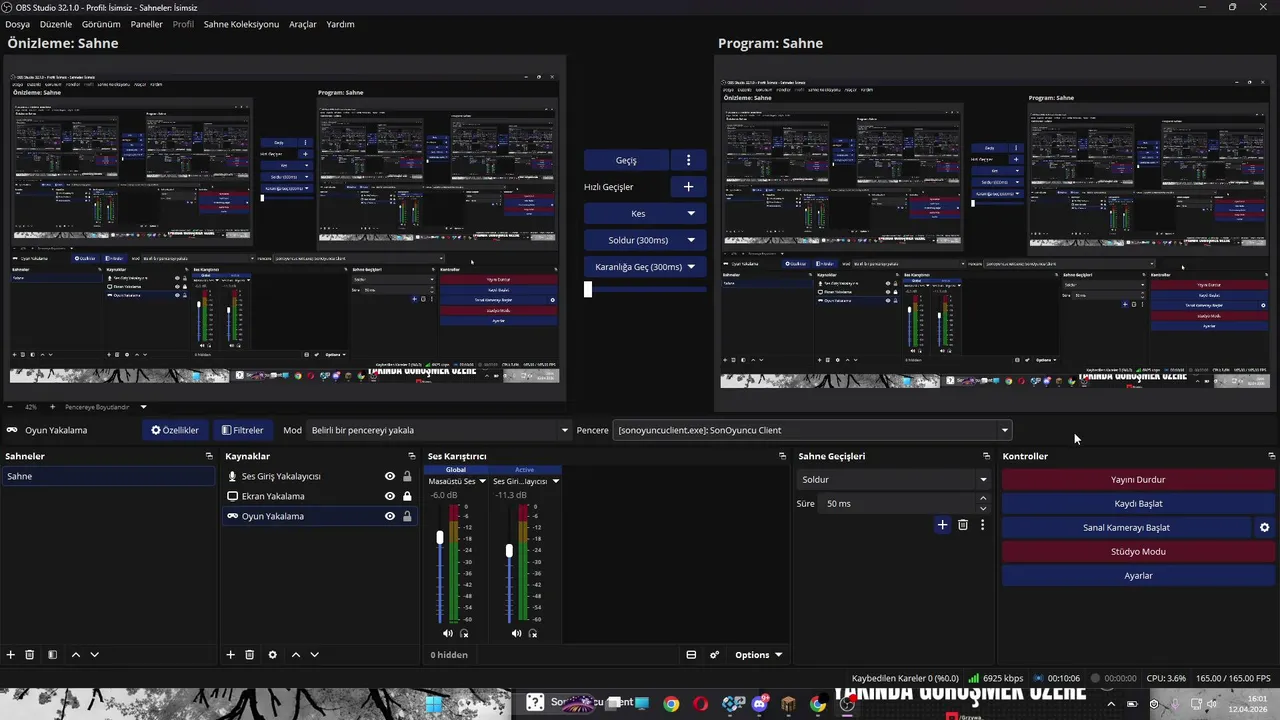Viewport: 1280px width, 720px height.
Task: Open Ses Giri...layıcısı channel dropdown arrow
Action: pos(555,481)
